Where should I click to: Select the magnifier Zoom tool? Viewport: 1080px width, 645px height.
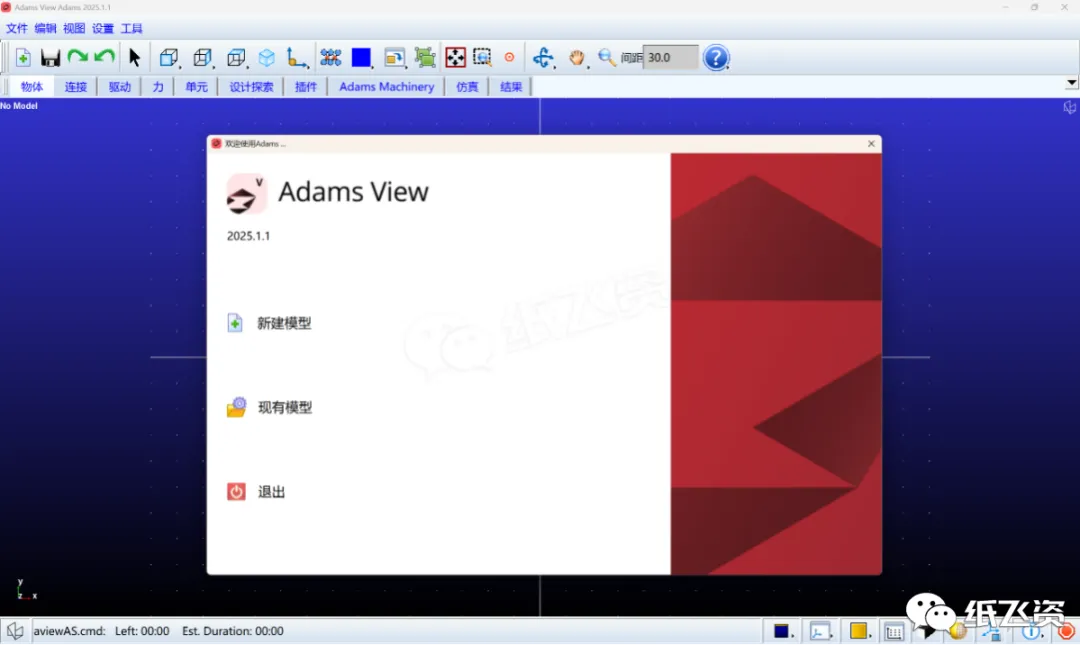point(607,57)
